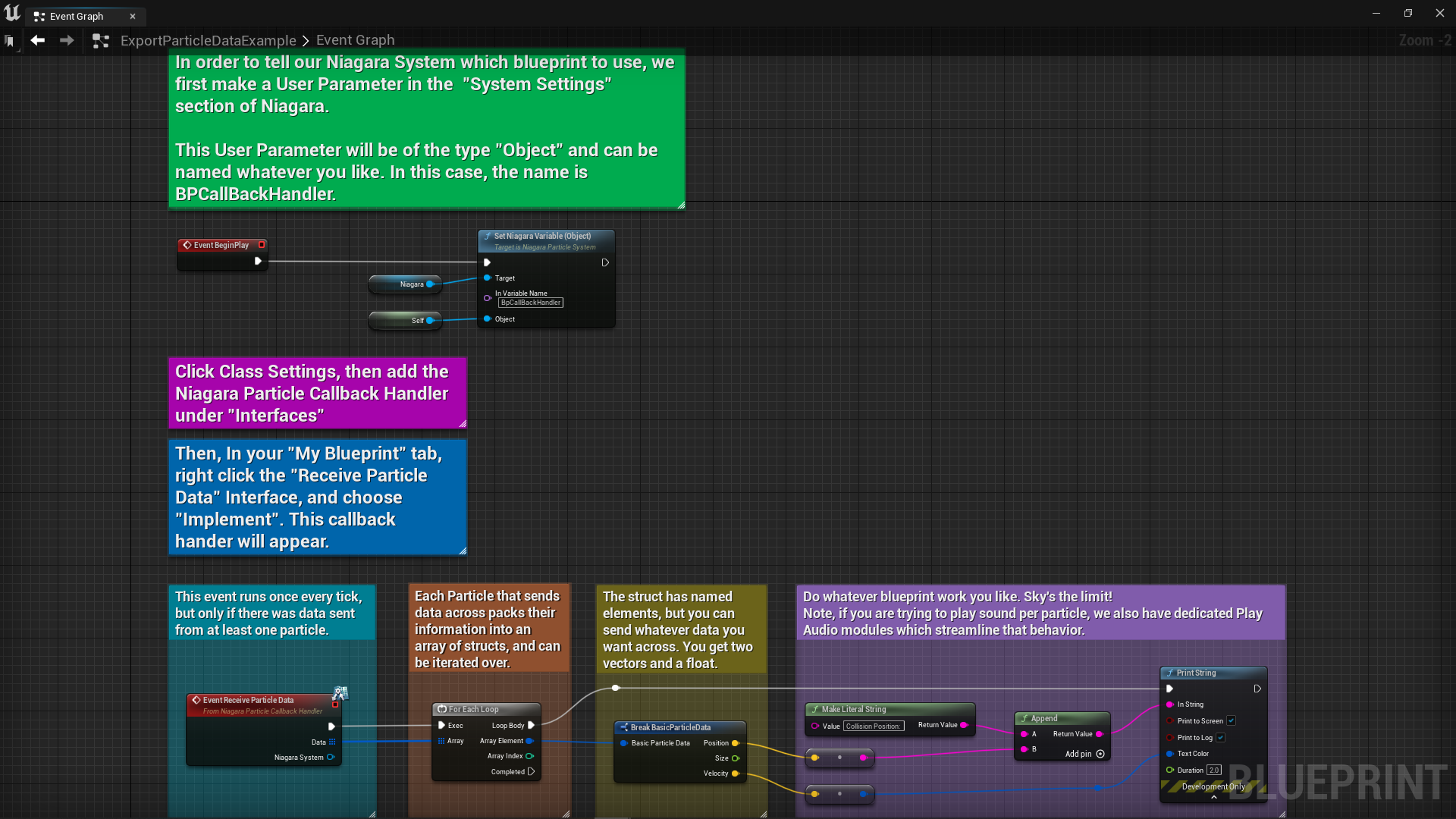
Task: Click the Array Index output pin
Action: click(x=529, y=755)
